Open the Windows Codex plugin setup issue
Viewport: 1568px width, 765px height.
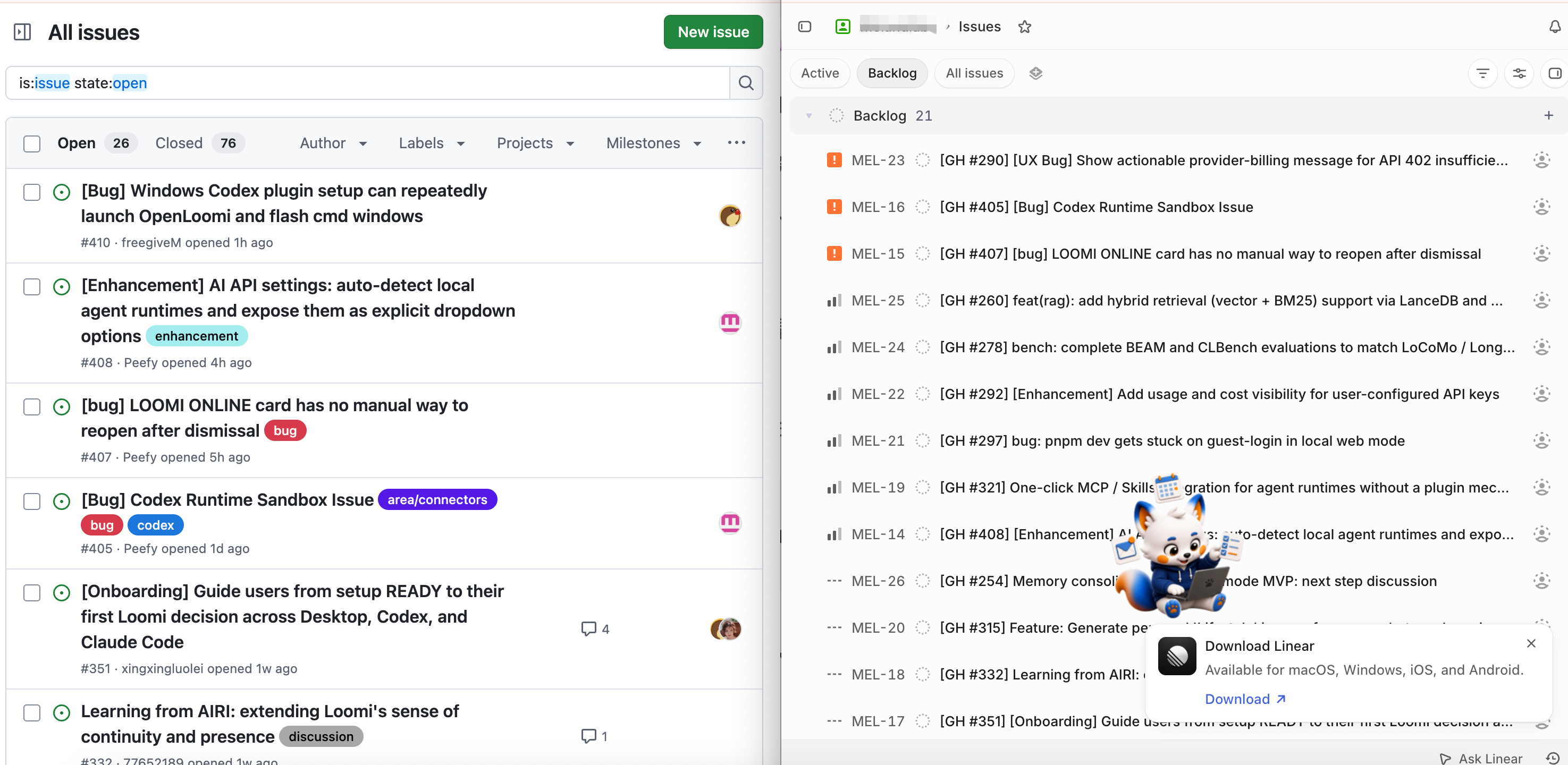[284, 203]
